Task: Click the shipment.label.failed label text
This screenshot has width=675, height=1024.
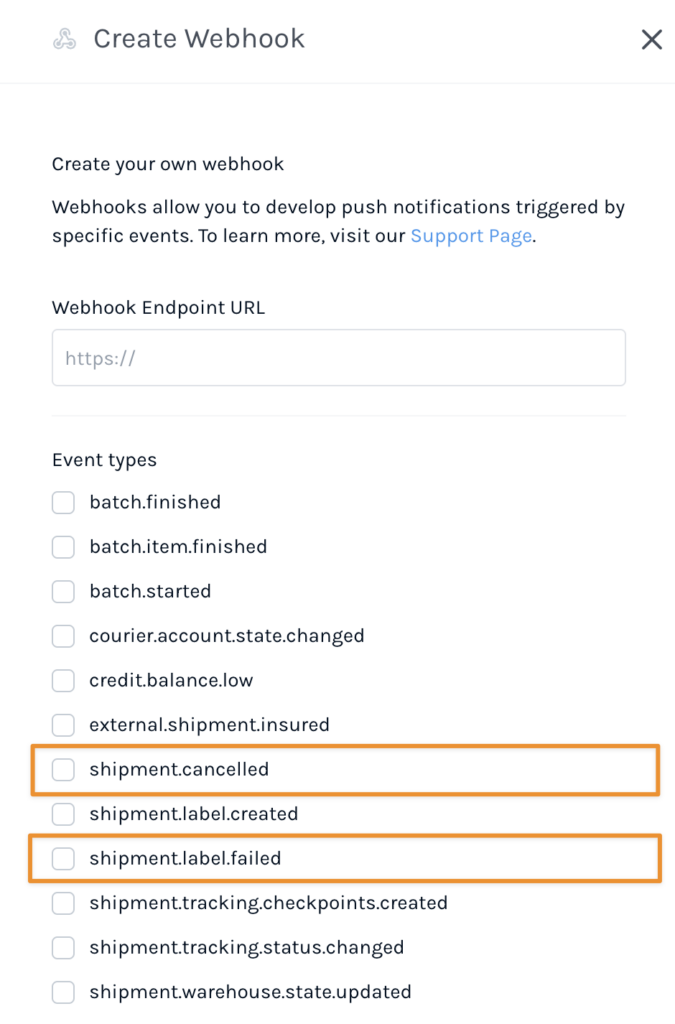Action: (185, 858)
